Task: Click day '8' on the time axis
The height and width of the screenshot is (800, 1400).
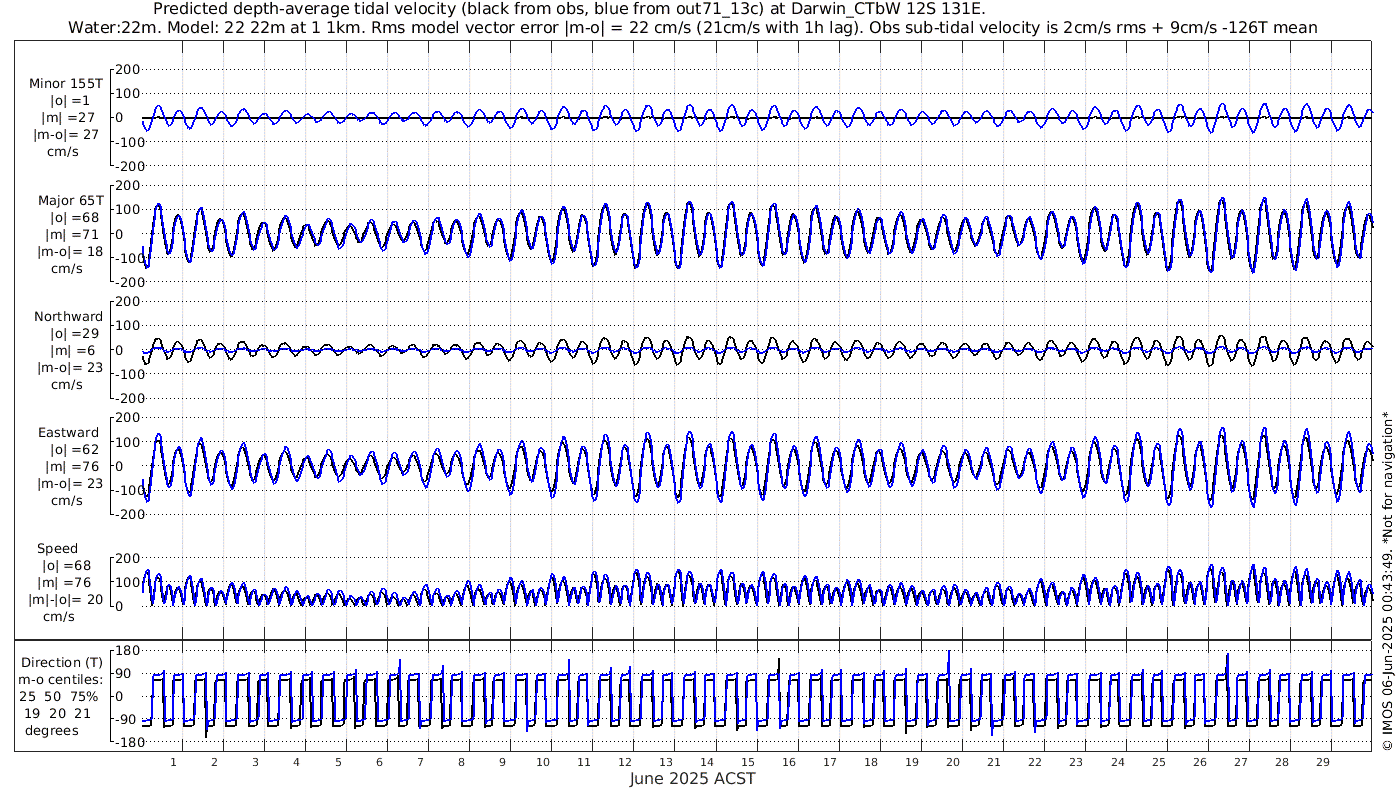Action: point(461,762)
